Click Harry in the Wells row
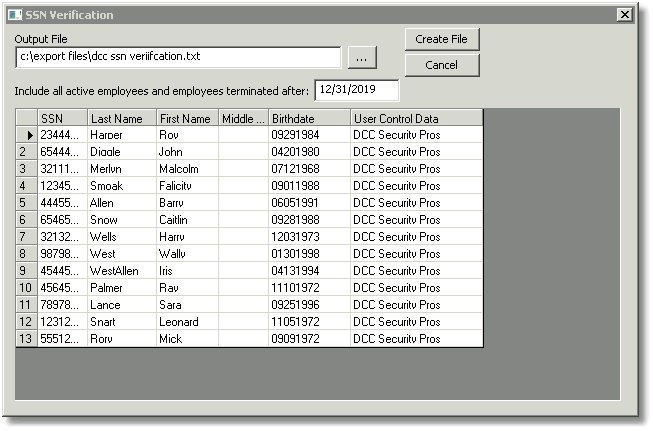 [x=187, y=237]
